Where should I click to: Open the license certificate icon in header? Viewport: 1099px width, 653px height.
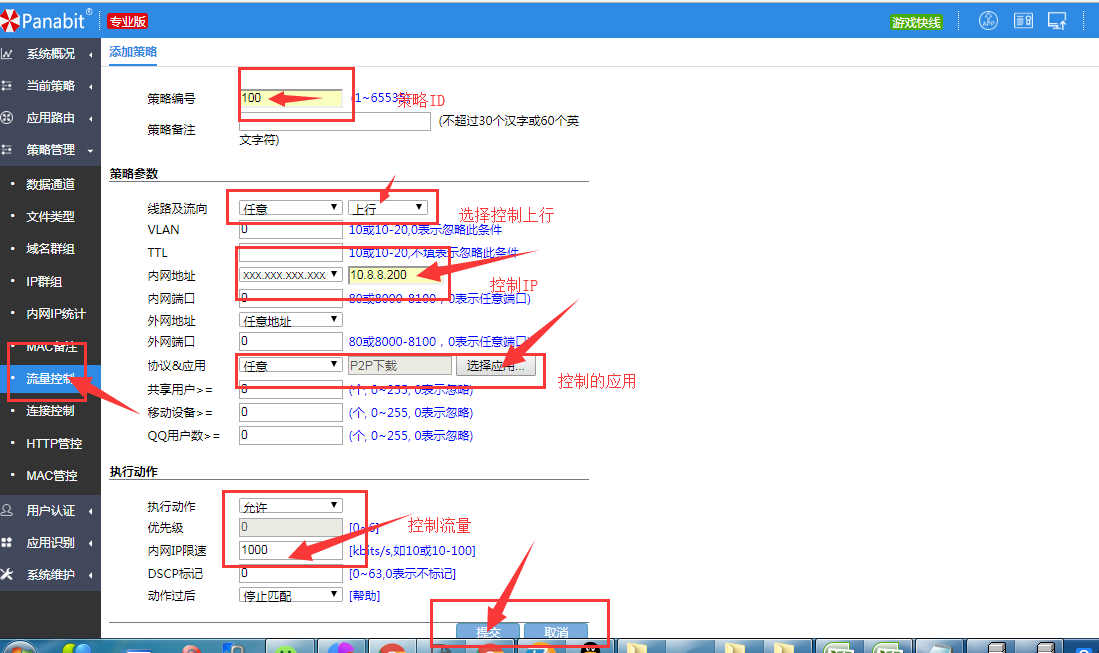1023,21
